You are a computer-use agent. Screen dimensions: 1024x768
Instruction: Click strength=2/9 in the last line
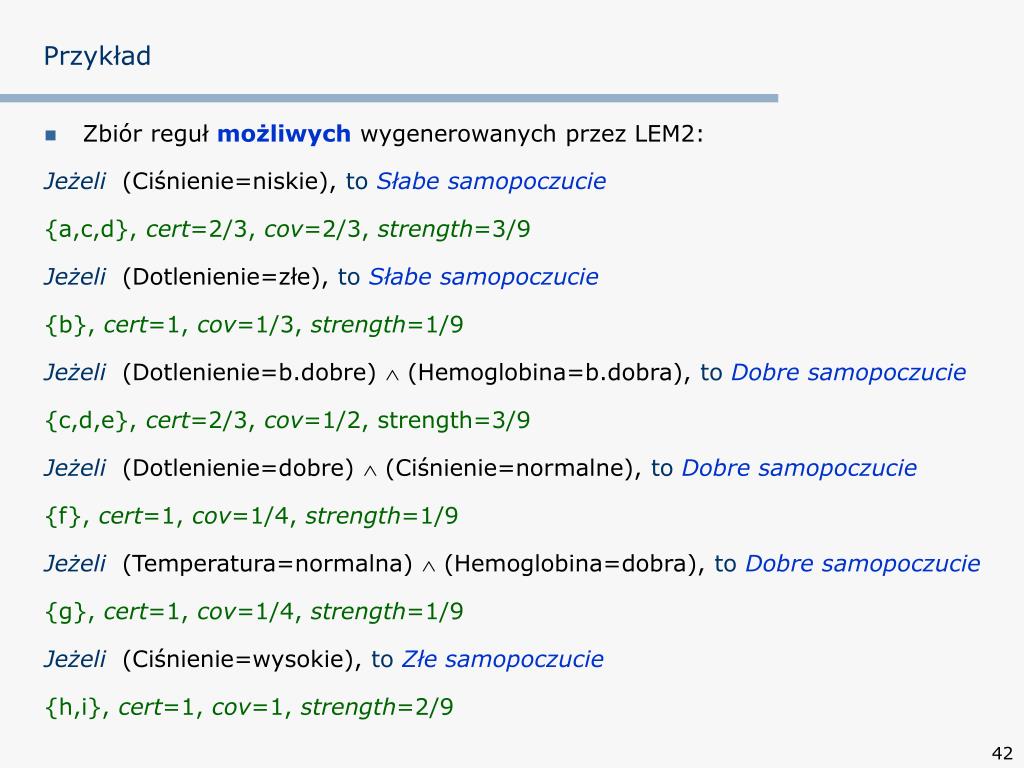(377, 707)
